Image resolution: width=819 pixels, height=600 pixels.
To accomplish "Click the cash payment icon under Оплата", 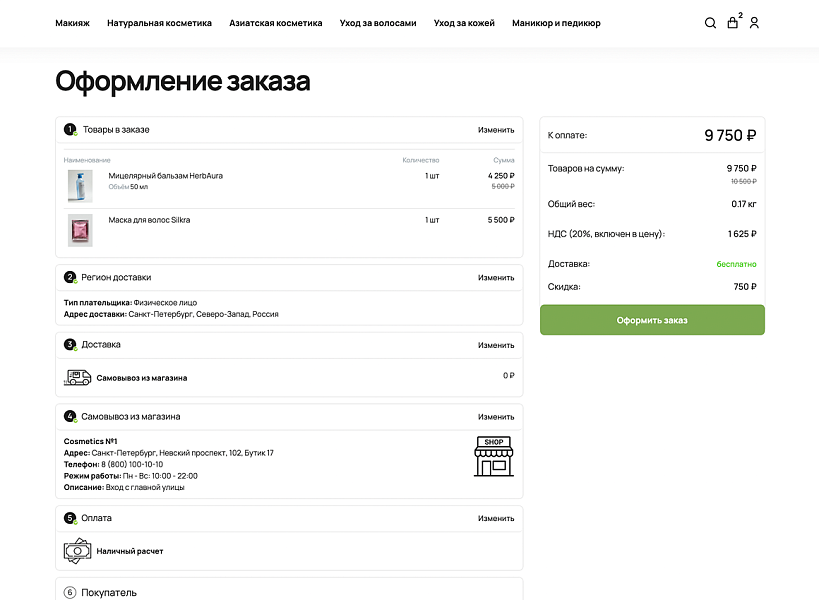I will tap(78, 550).
